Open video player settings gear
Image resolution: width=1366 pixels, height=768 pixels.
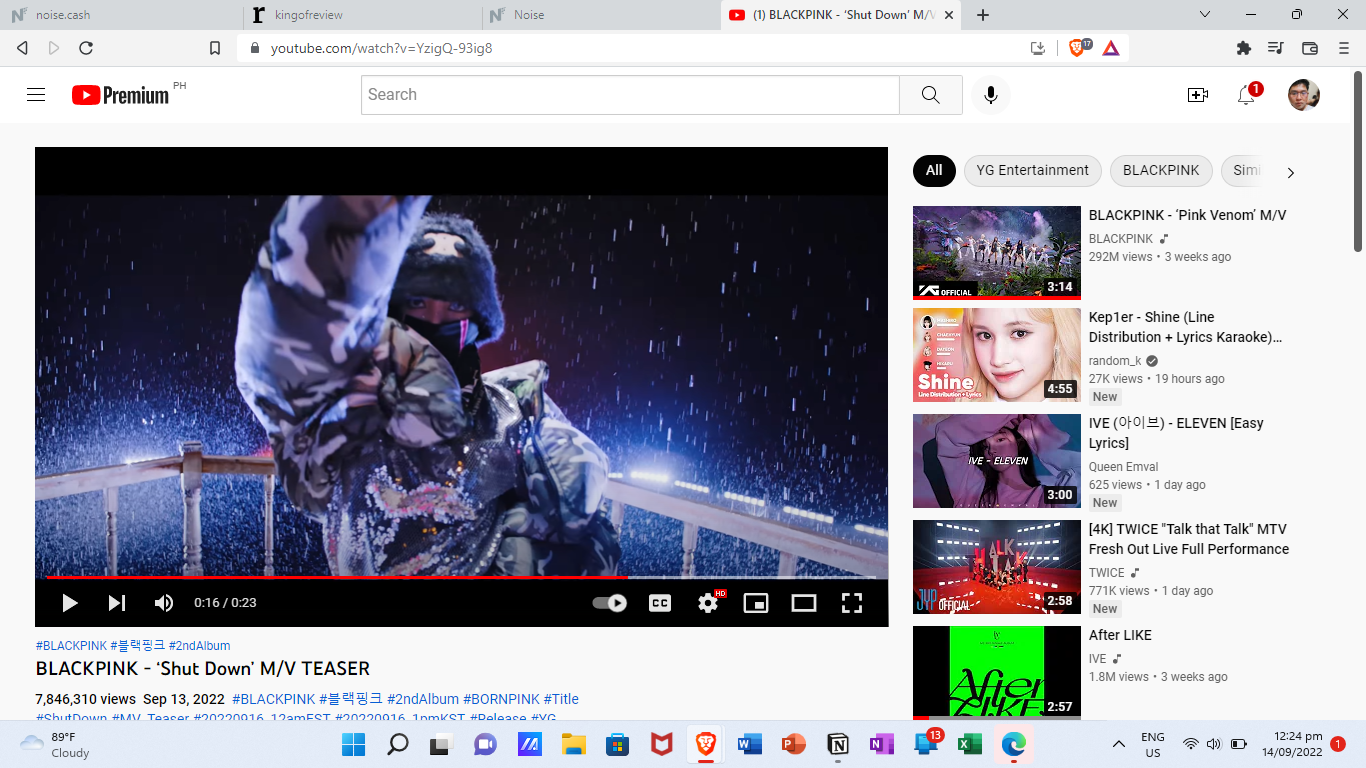[x=708, y=603]
